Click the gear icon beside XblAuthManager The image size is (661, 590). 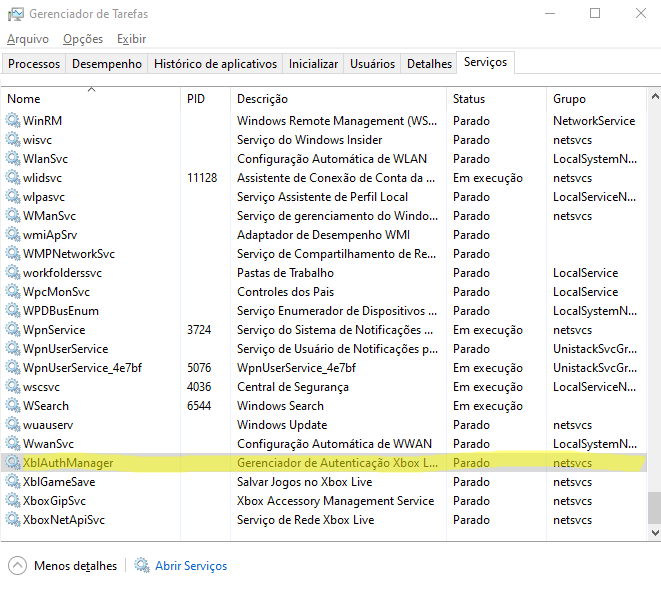13,462
